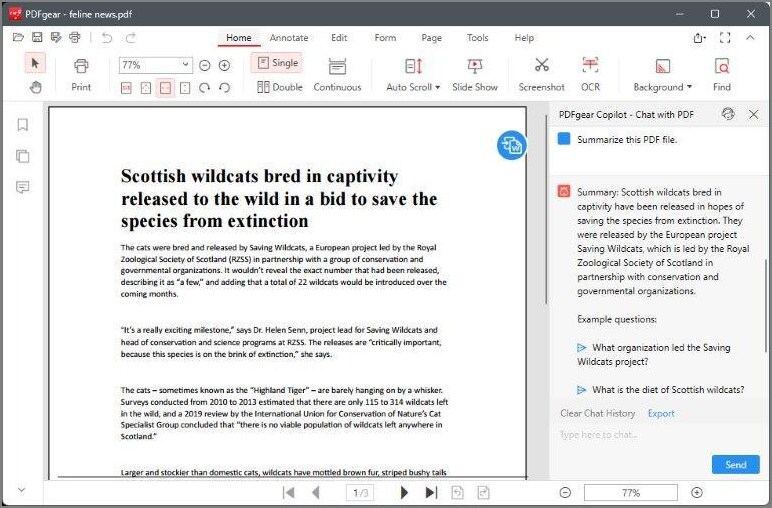
Task: Expand the 77% zoom level dropdown
Action: point(185,64)
